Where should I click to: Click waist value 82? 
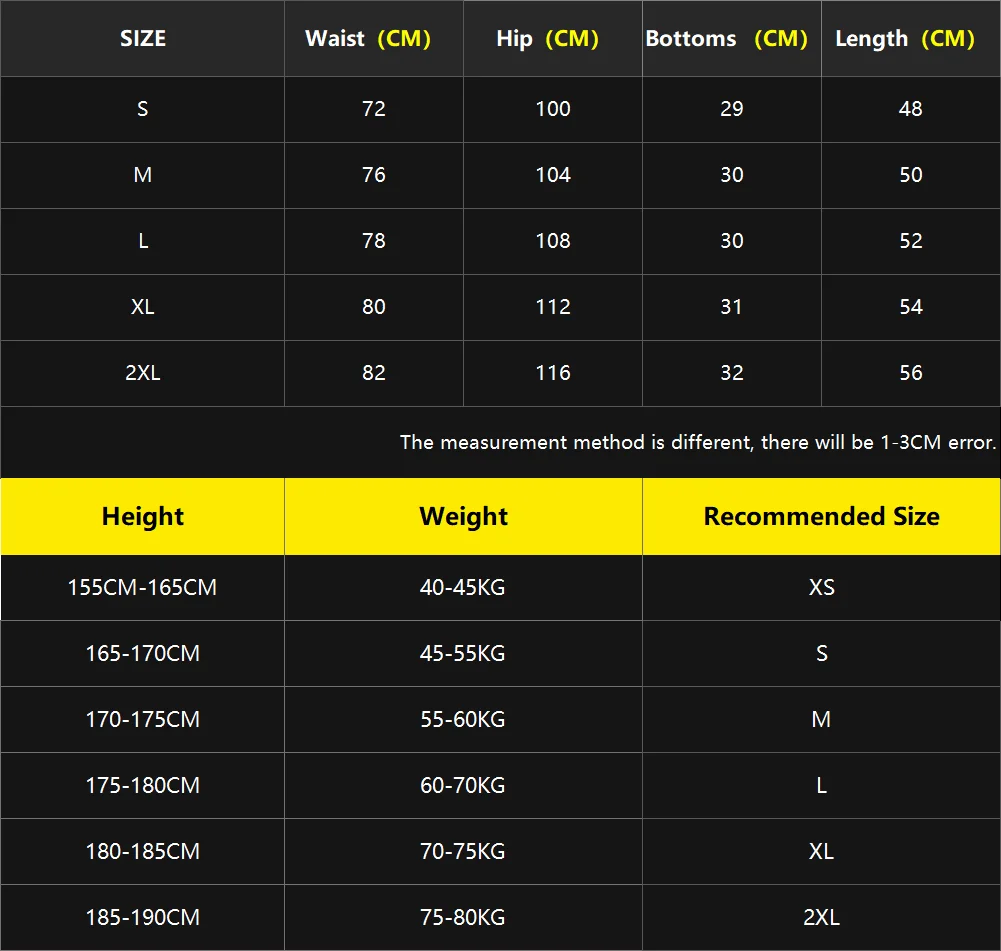click(x=374, y=373)
